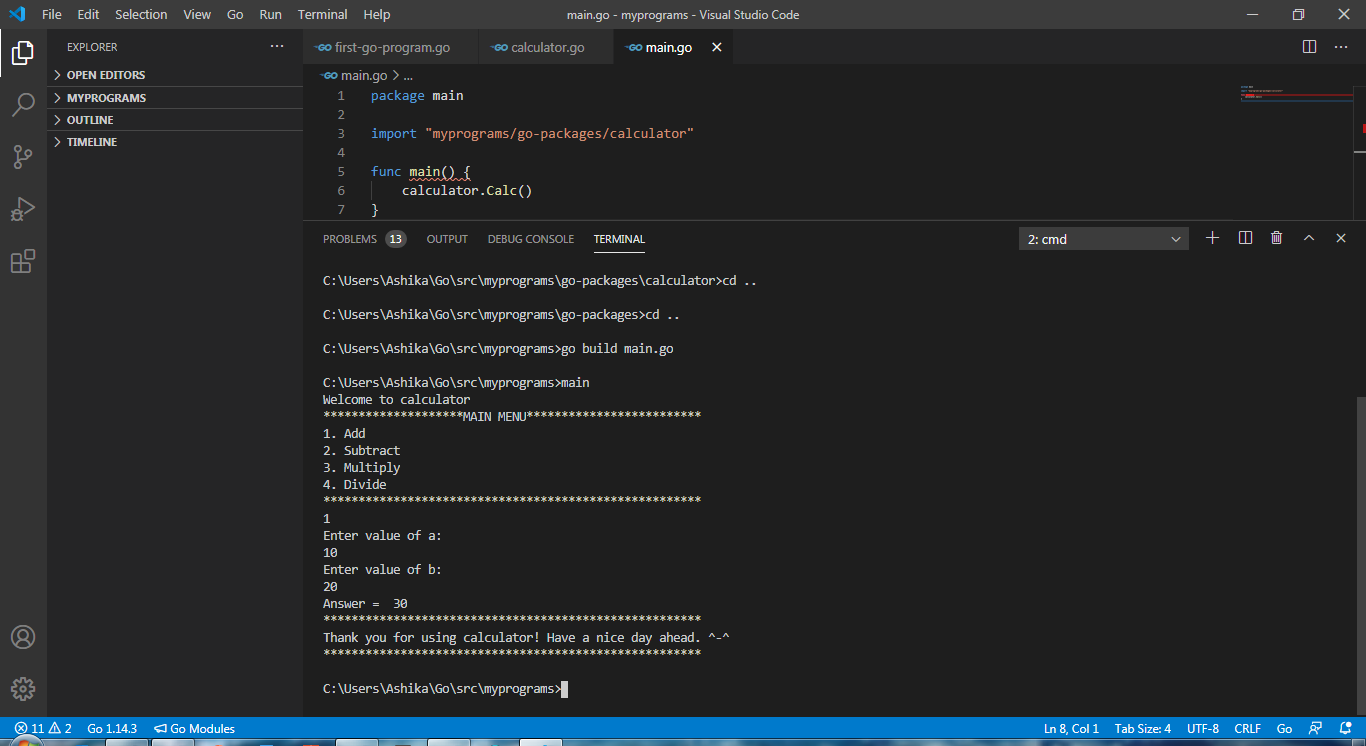Open editor more actions ellipsis
This screenshot has width=1366, height=746.
(x=1341, y=47)
